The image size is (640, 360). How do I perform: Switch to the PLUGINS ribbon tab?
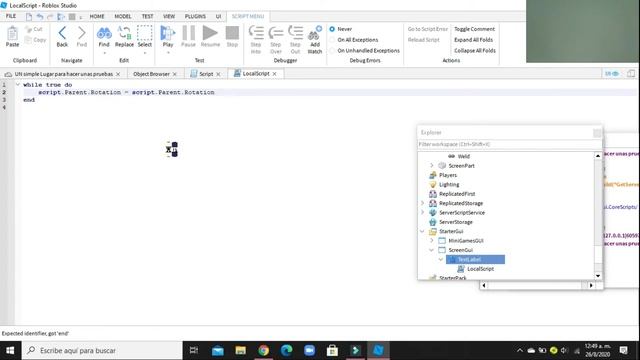(195, 16)
